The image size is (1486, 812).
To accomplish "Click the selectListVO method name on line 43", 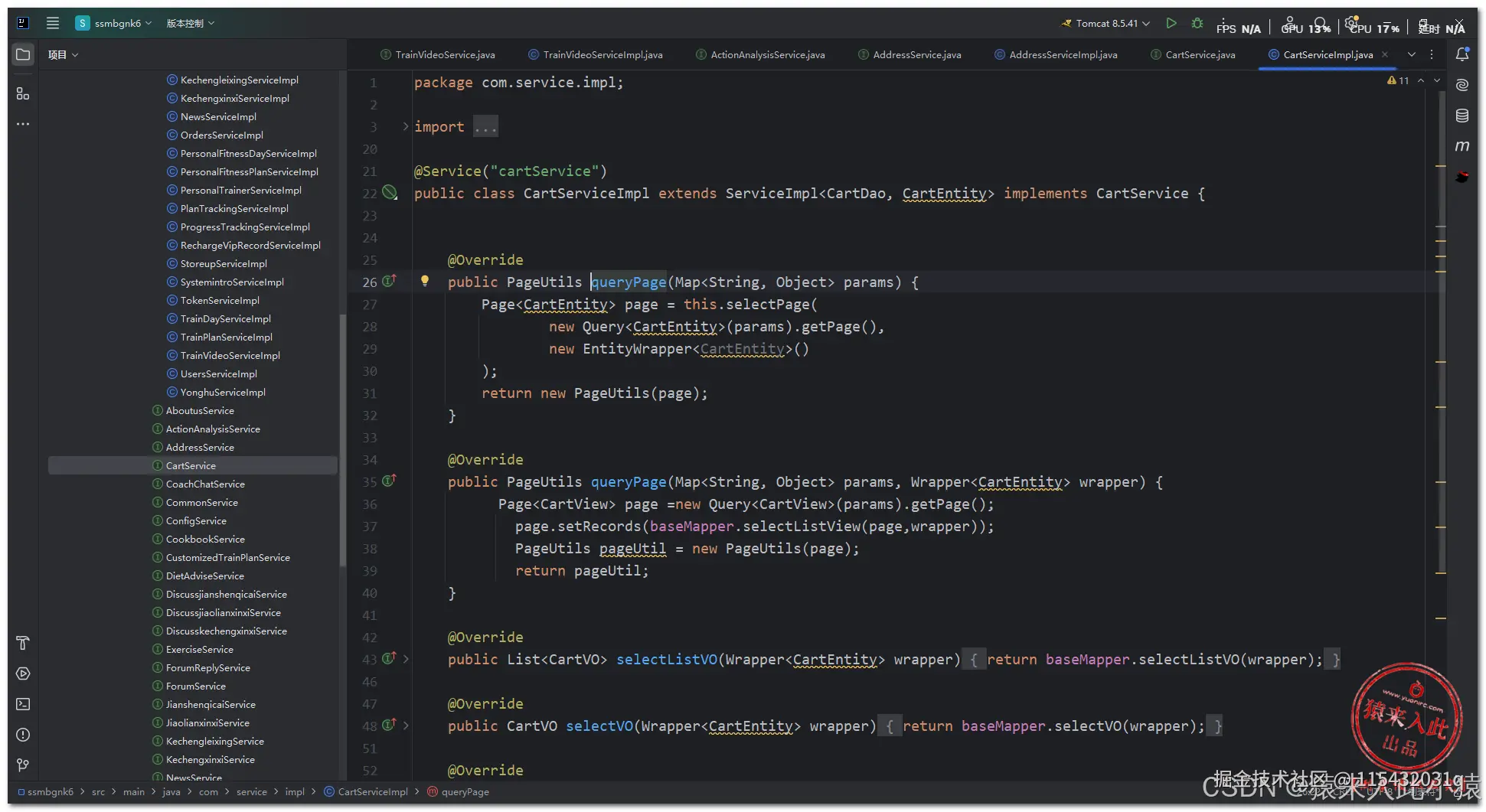I will [x=667, y=659].
